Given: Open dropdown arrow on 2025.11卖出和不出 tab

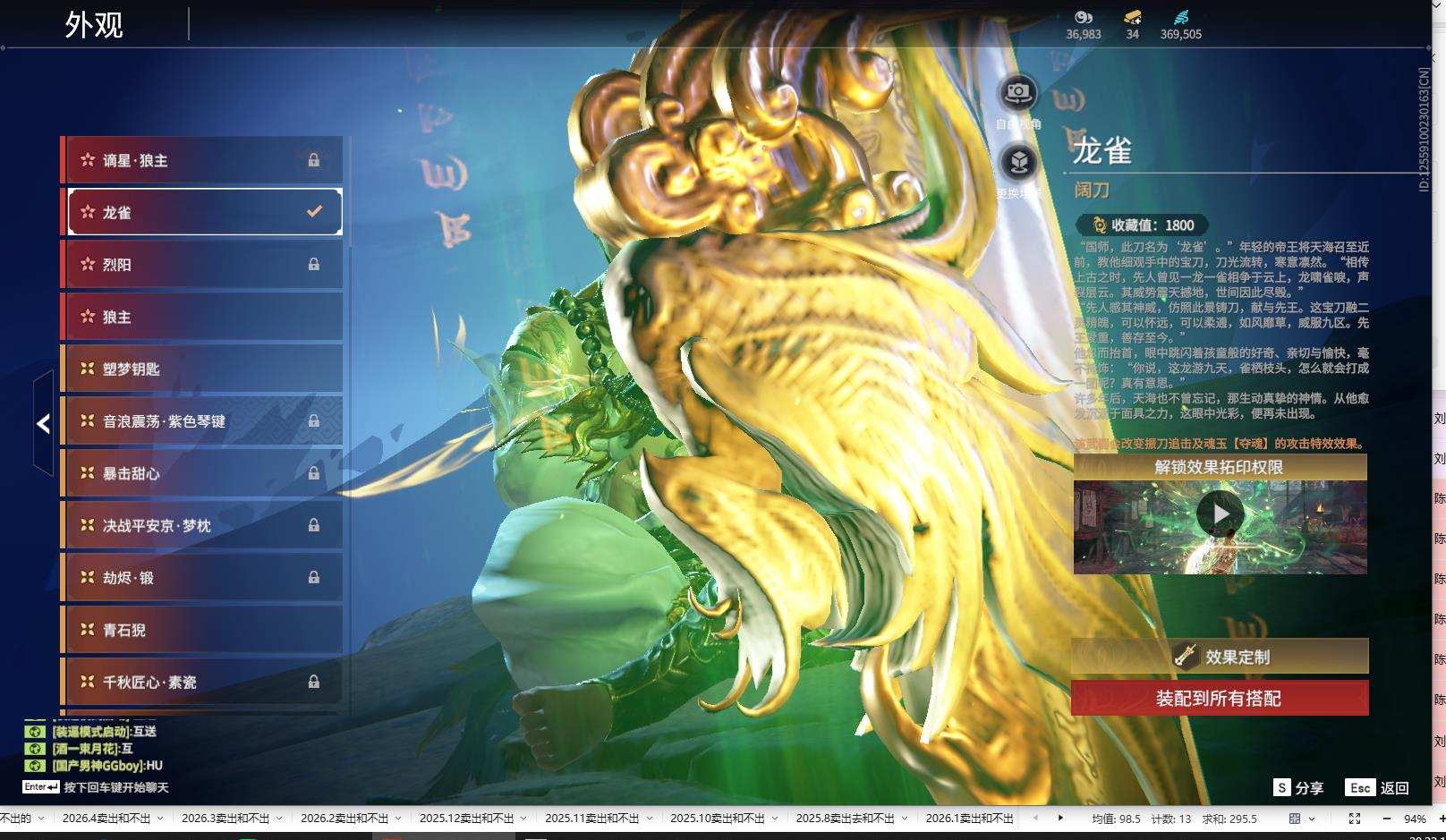Looking at the screenshot, I should (650, 819).
